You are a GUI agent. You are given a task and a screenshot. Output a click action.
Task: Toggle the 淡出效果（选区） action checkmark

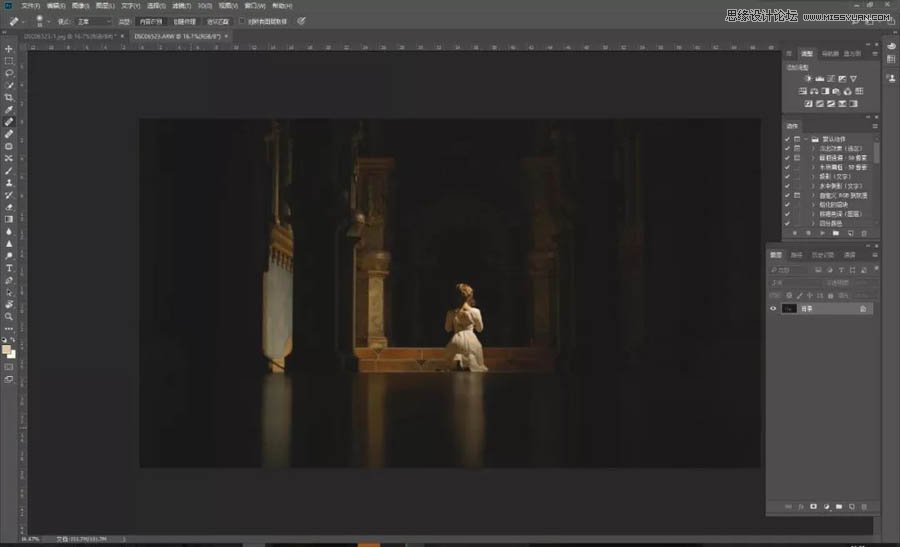[787, 149]
